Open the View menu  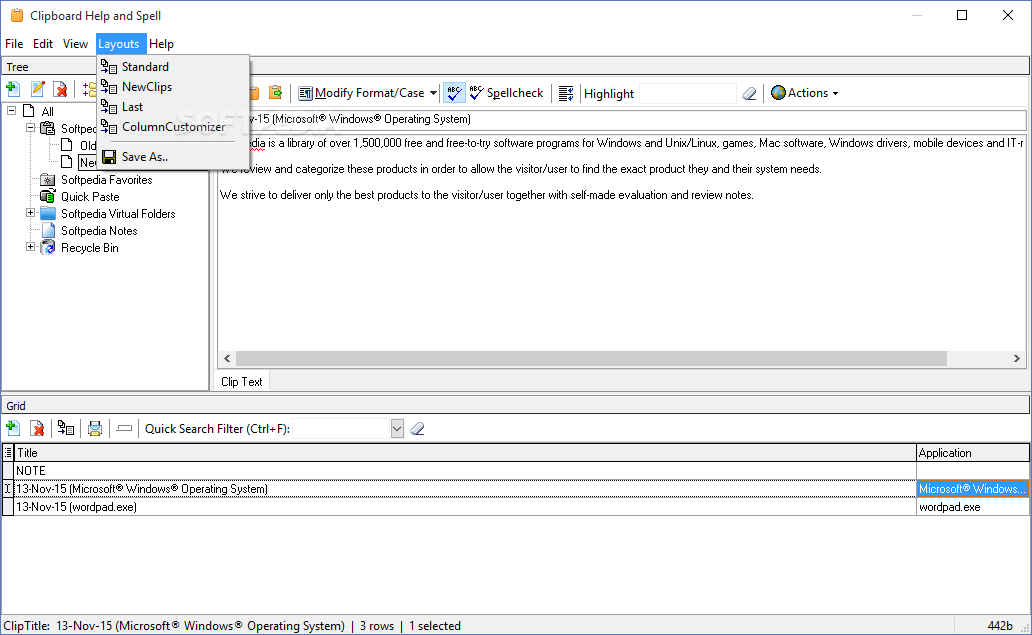[75, 44]
